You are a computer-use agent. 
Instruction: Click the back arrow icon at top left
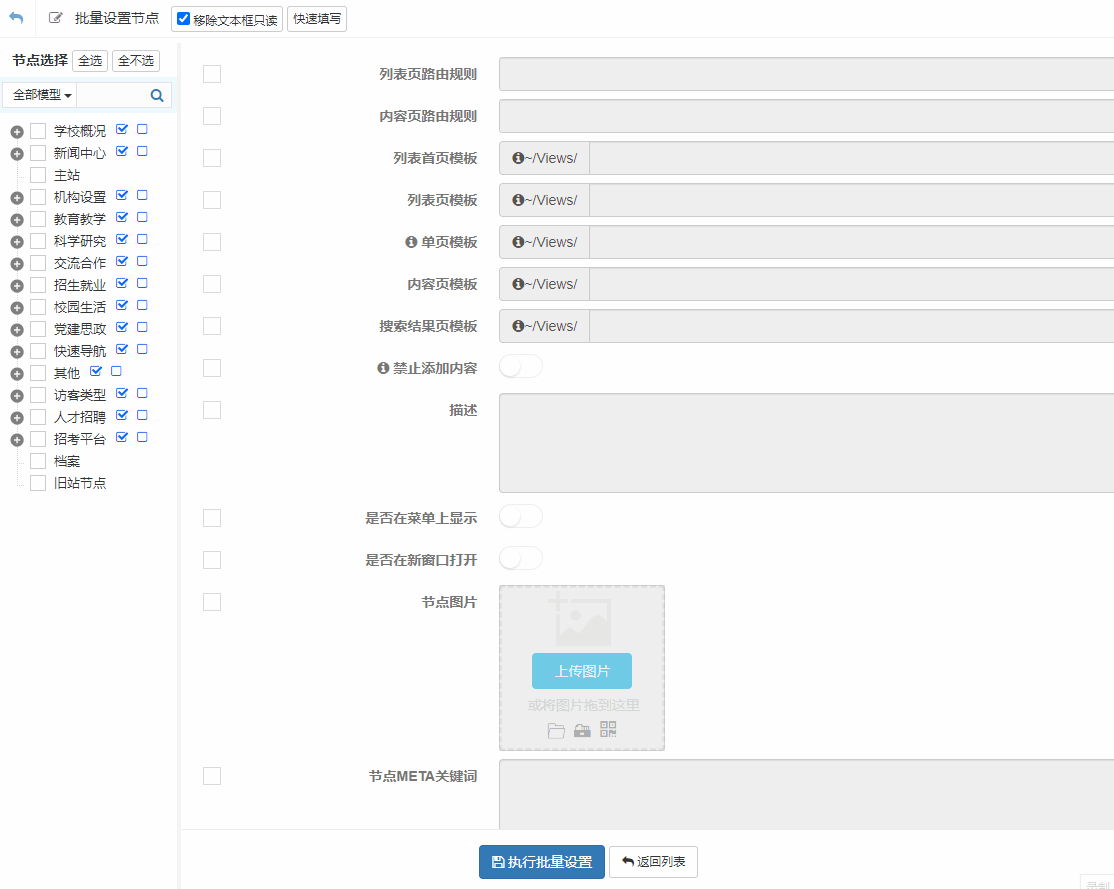point(16,18)
